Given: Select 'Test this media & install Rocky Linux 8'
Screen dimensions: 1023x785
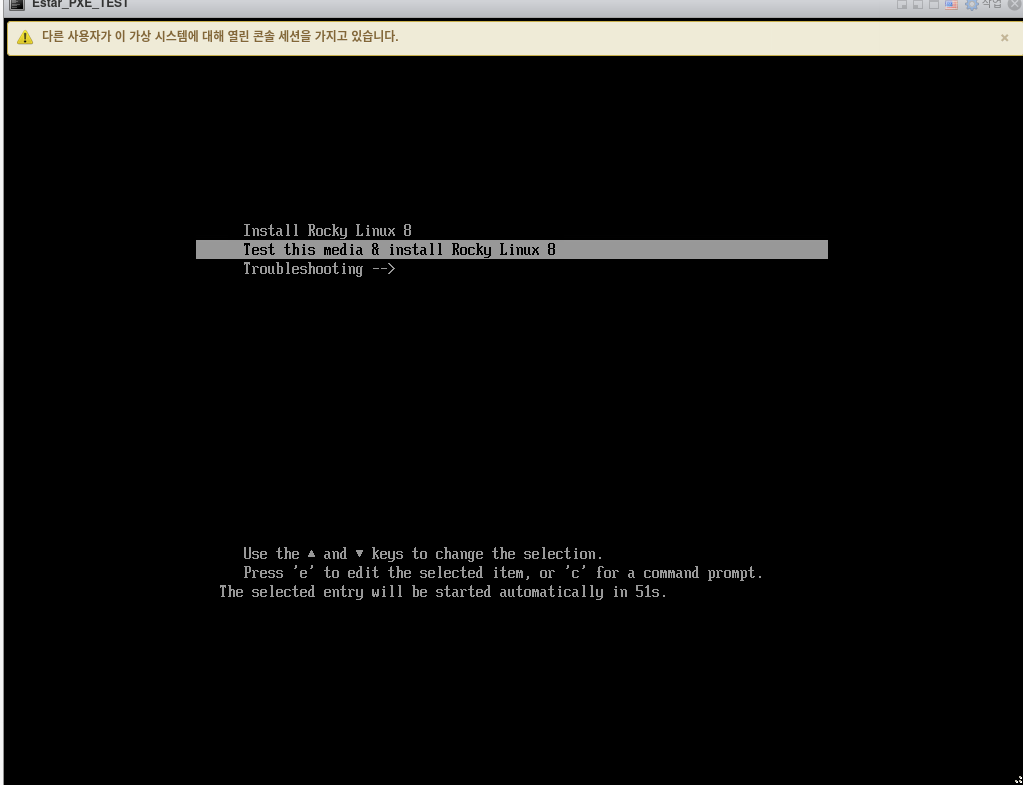Looking at the screenshot, I should (512, 249).
